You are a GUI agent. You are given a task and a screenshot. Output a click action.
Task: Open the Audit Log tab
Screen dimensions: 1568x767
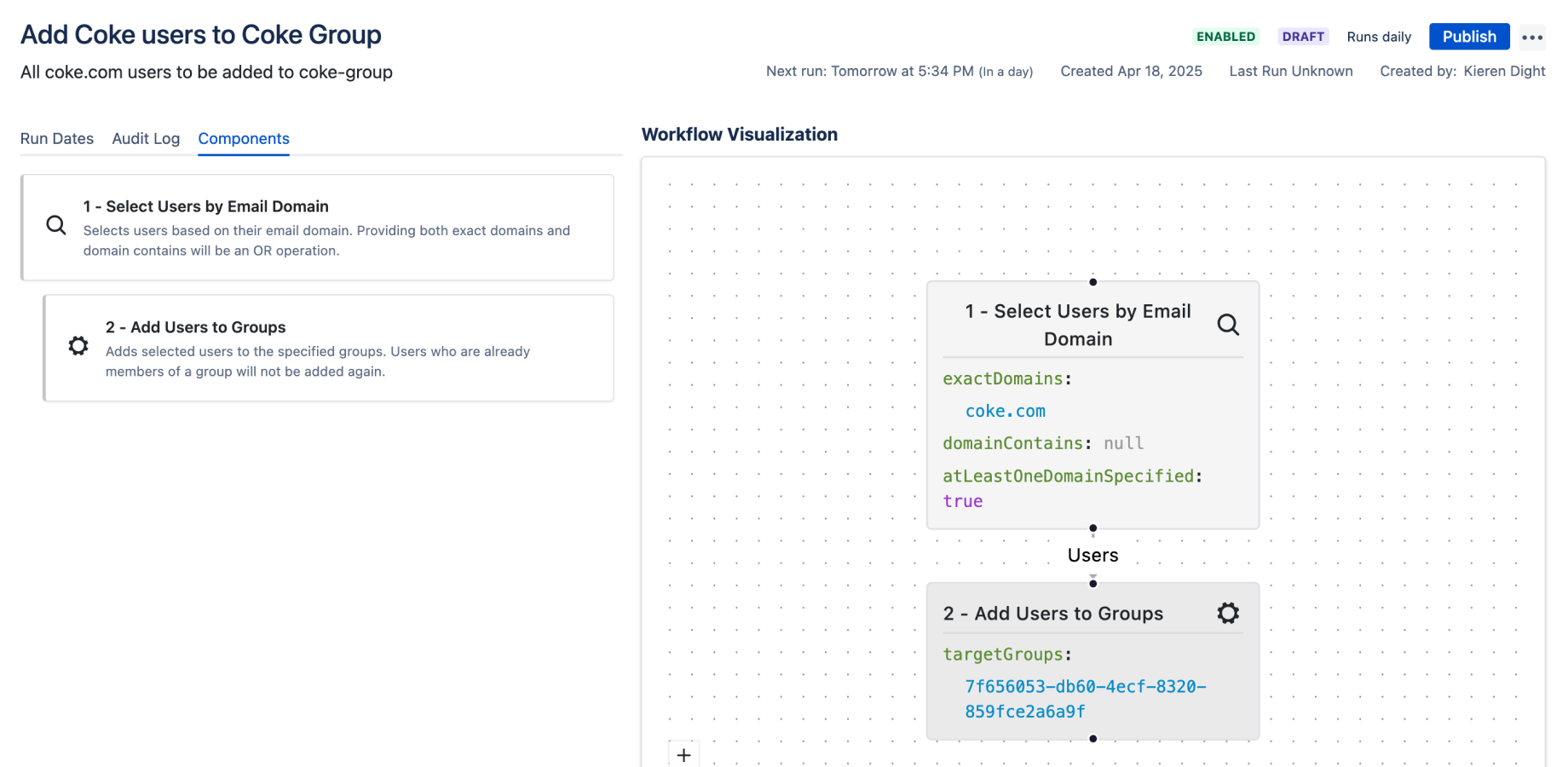146,138
